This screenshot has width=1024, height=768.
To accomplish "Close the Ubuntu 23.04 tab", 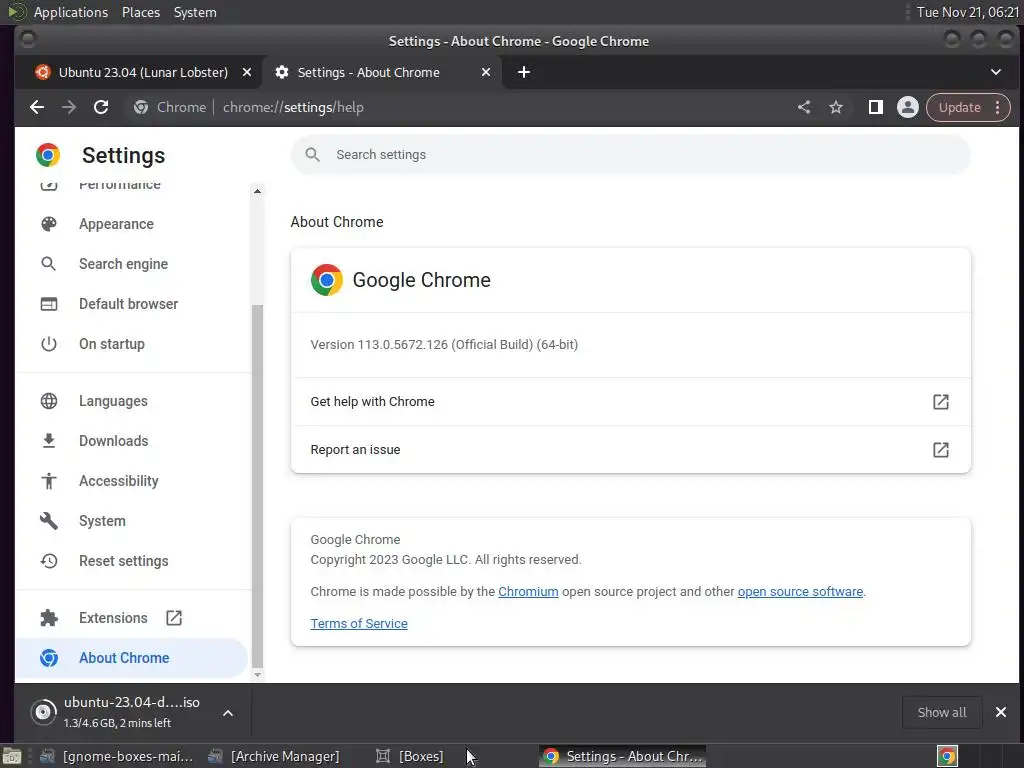I will point(247,72).
